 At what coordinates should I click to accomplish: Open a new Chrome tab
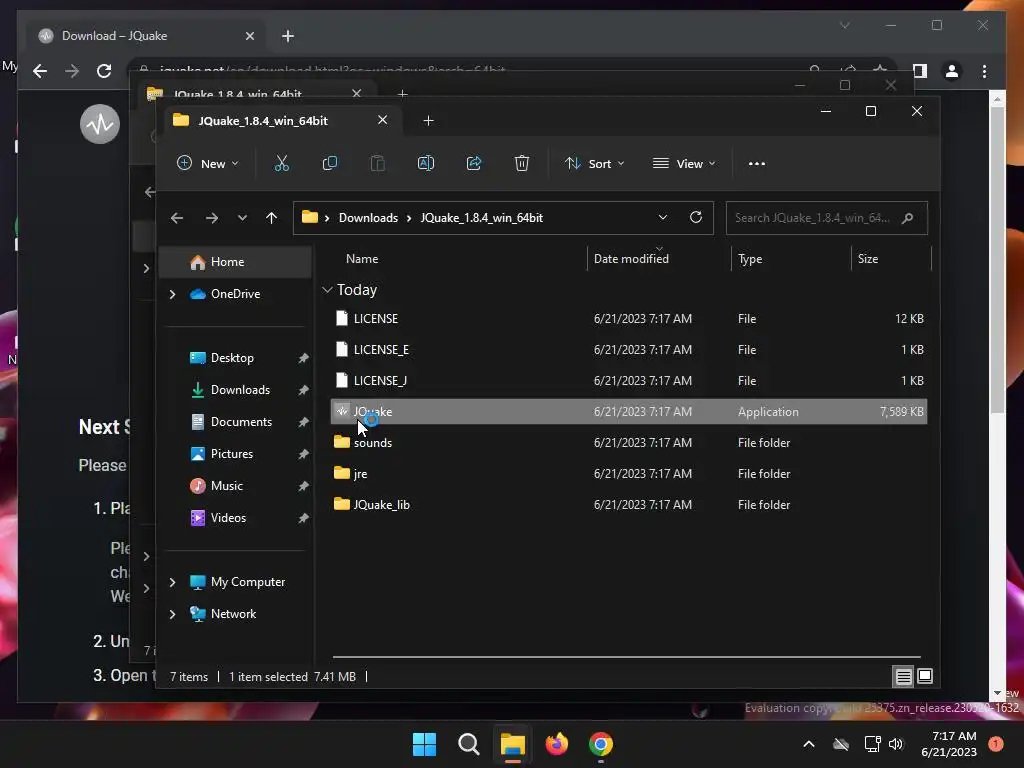point(288,36)
